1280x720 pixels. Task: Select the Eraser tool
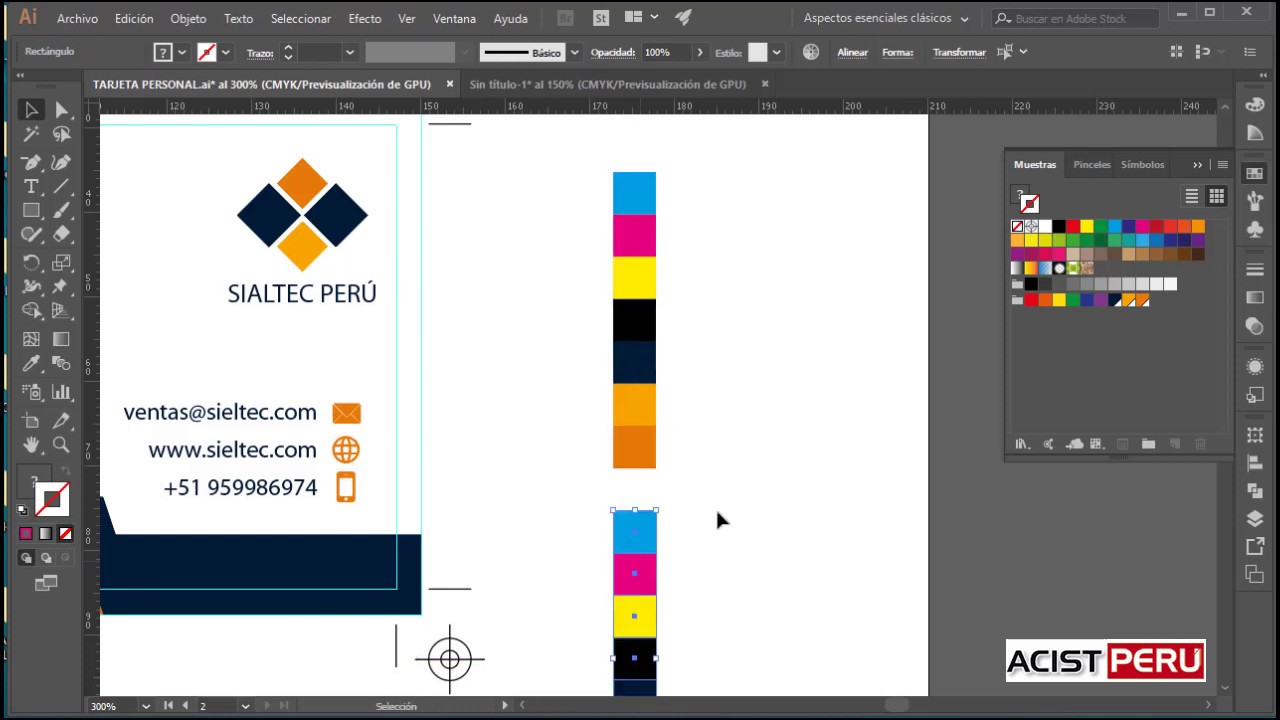point(61,235)
